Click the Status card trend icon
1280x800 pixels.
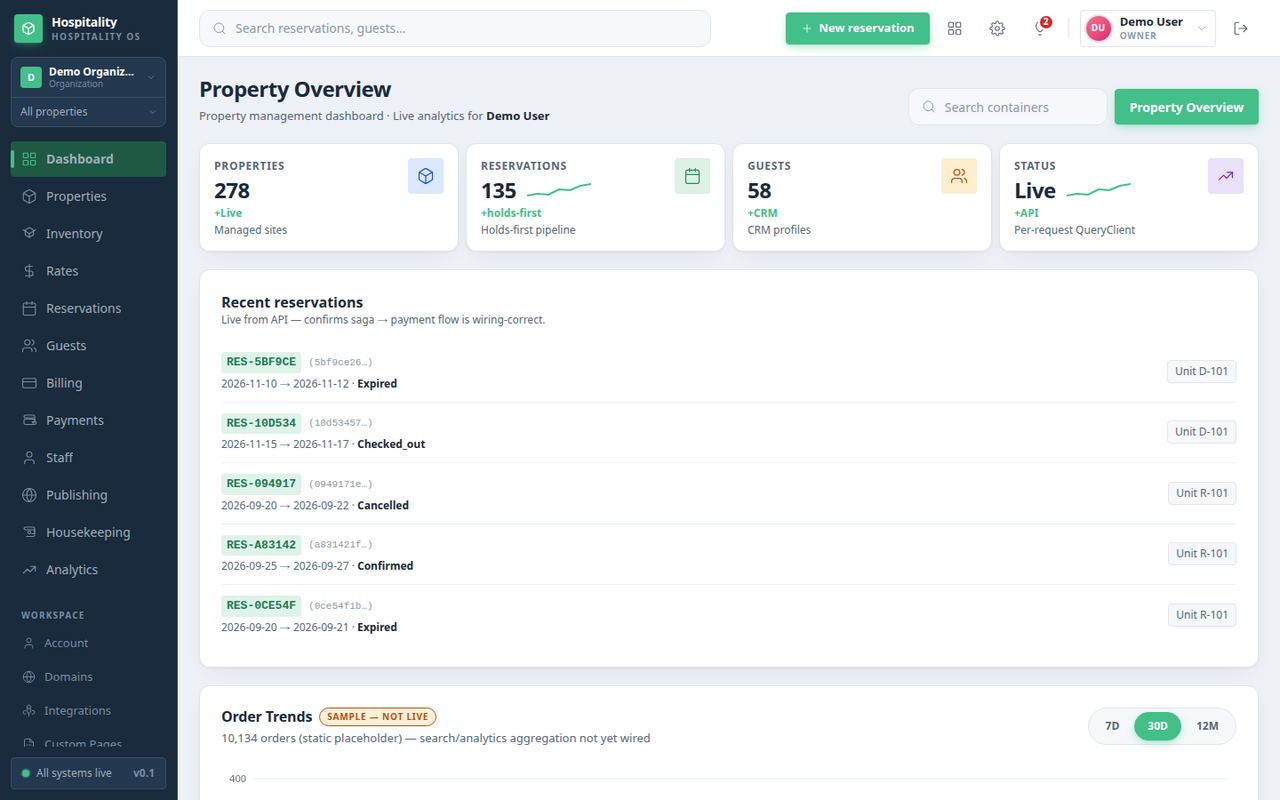(1226, 176)
